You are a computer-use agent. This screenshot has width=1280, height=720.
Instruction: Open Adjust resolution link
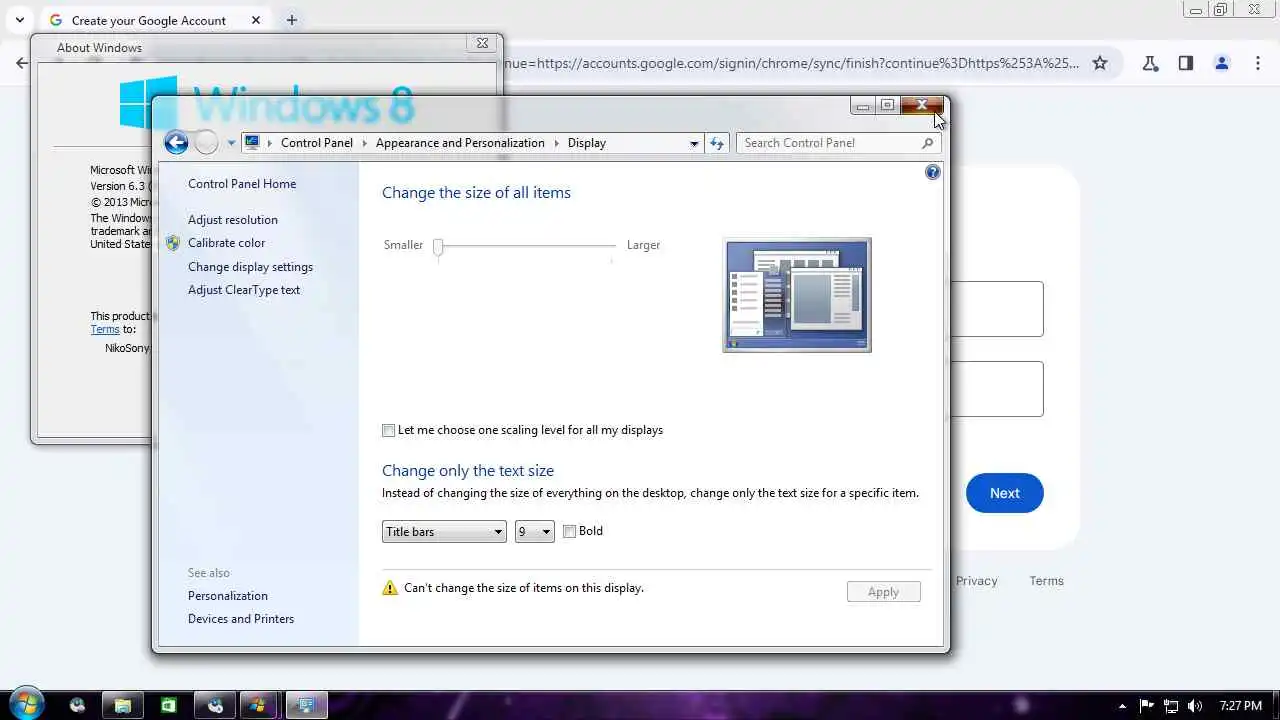pyautogui.click(x=233, y=220)
